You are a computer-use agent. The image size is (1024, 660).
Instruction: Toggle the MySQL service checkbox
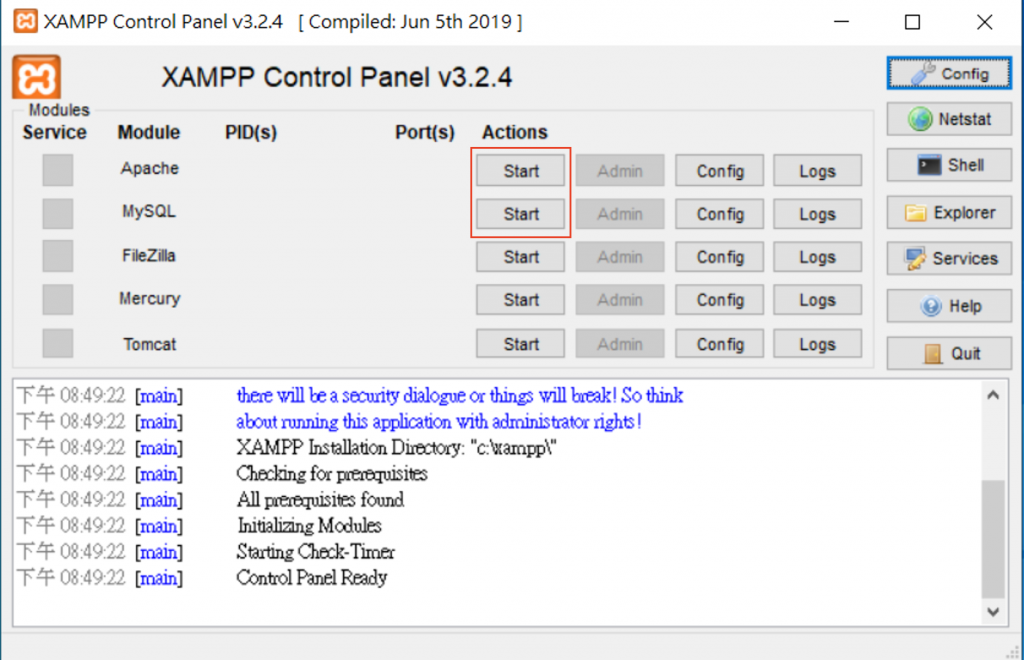[x=57, y=213]
